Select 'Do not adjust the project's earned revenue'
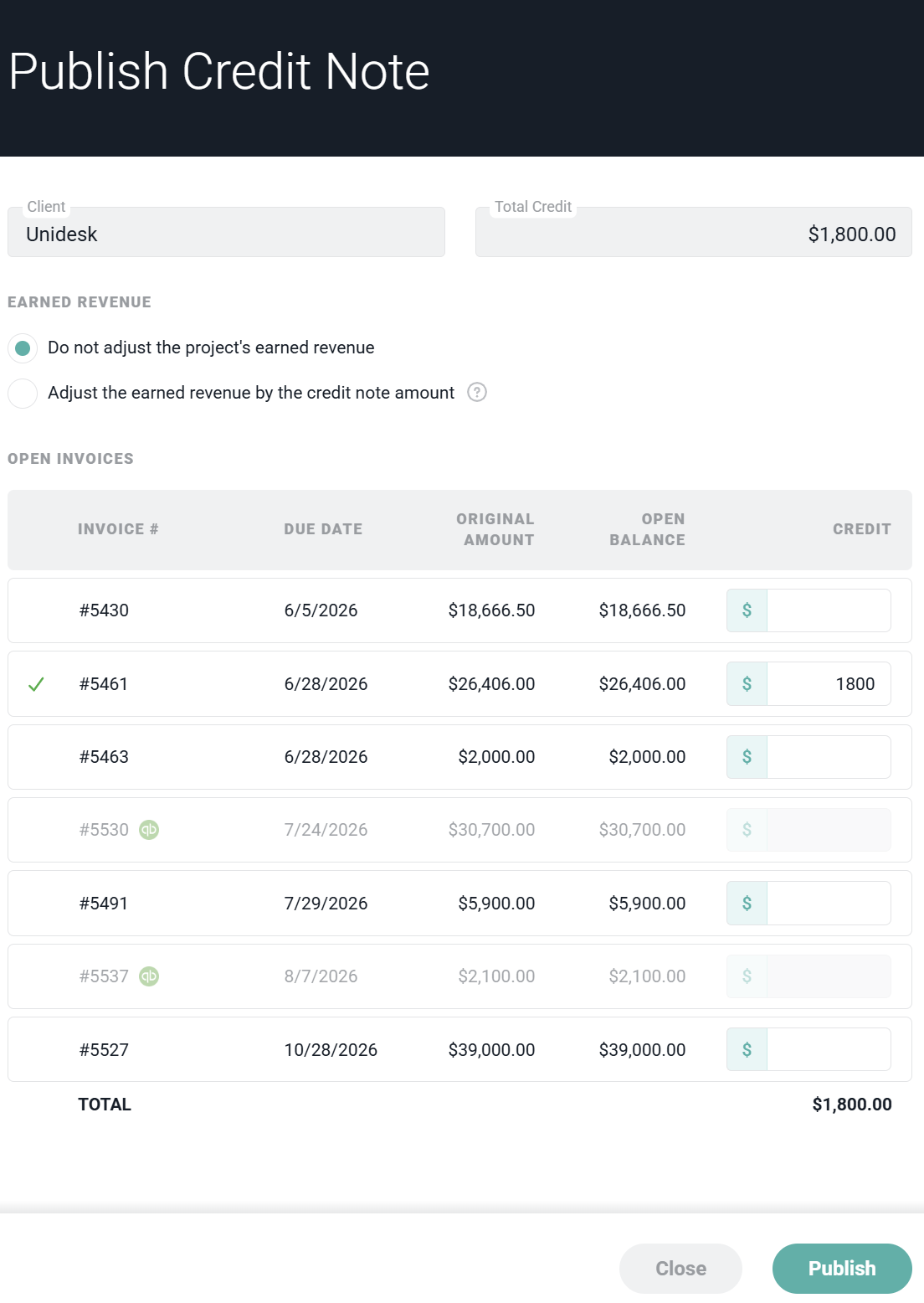The height and width of the screenshot is (1303, 924). 23,348
